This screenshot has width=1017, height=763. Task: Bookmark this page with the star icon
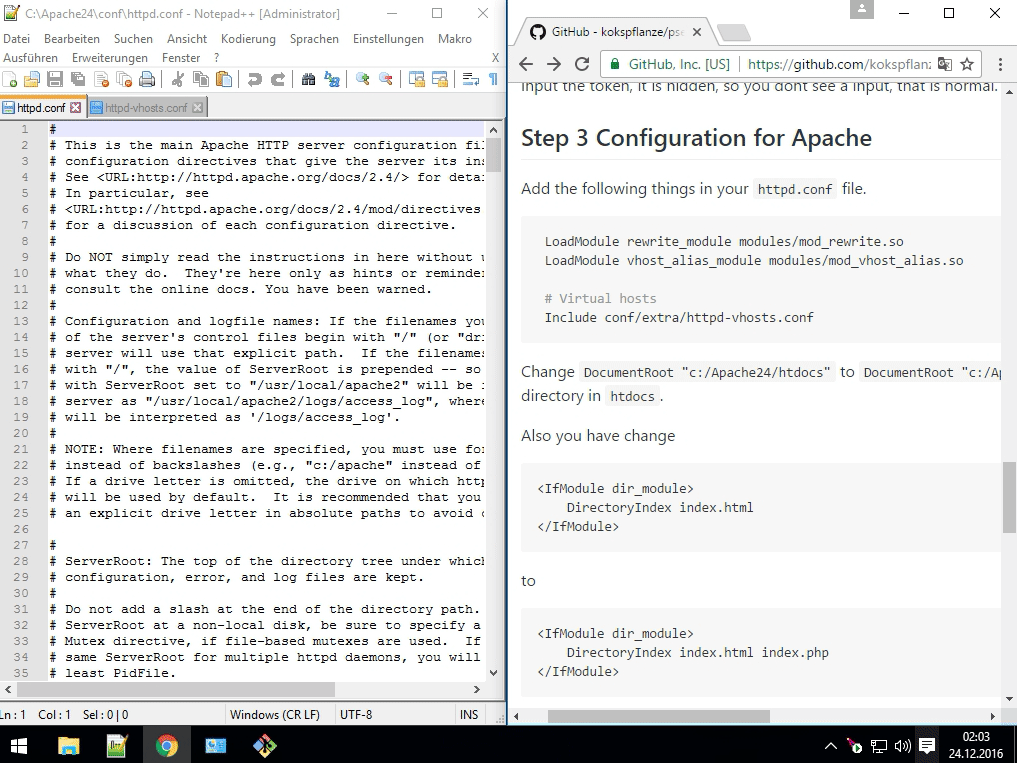(x=967, y=64)
